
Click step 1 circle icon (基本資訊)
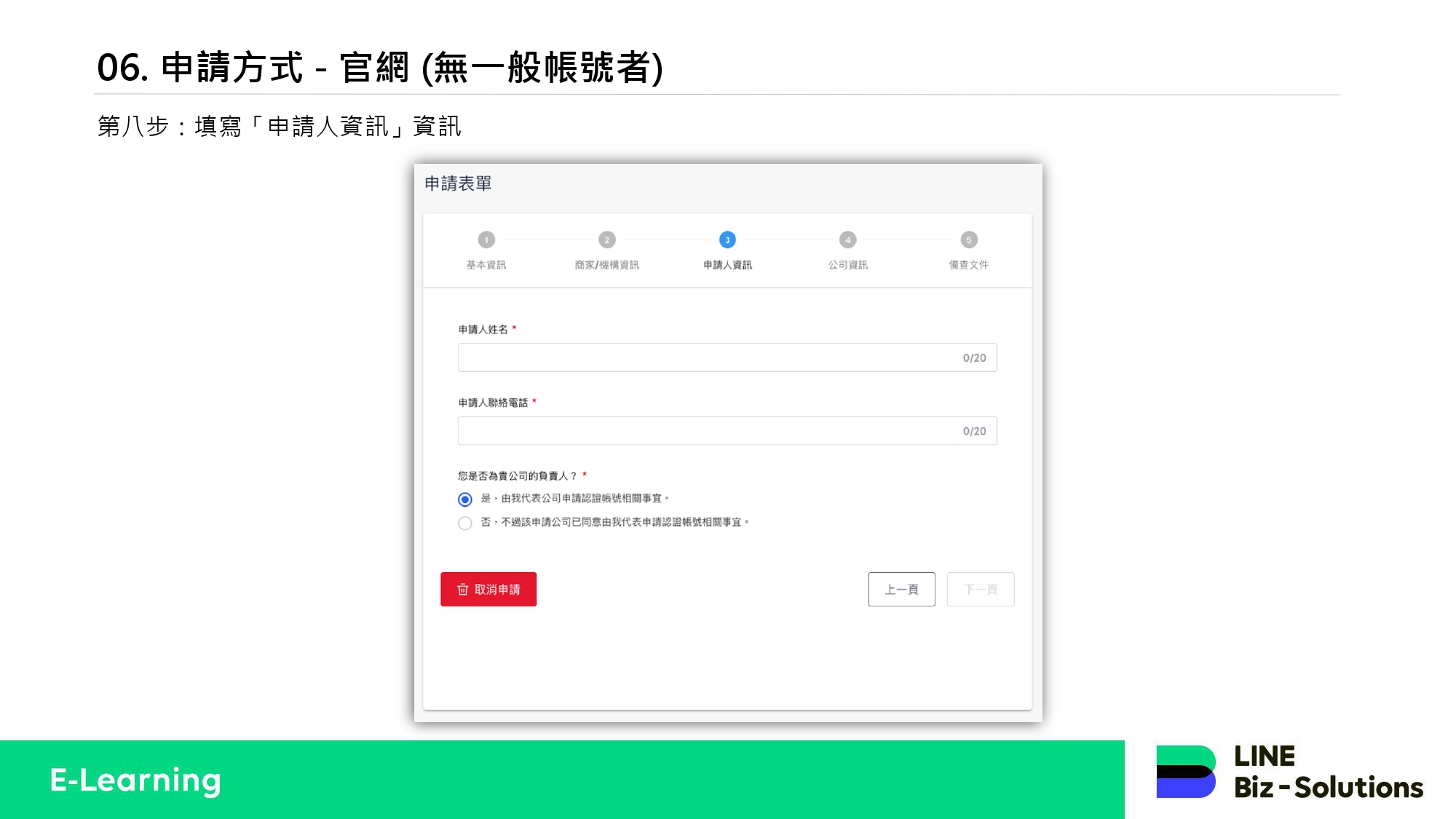coord(486,240)
